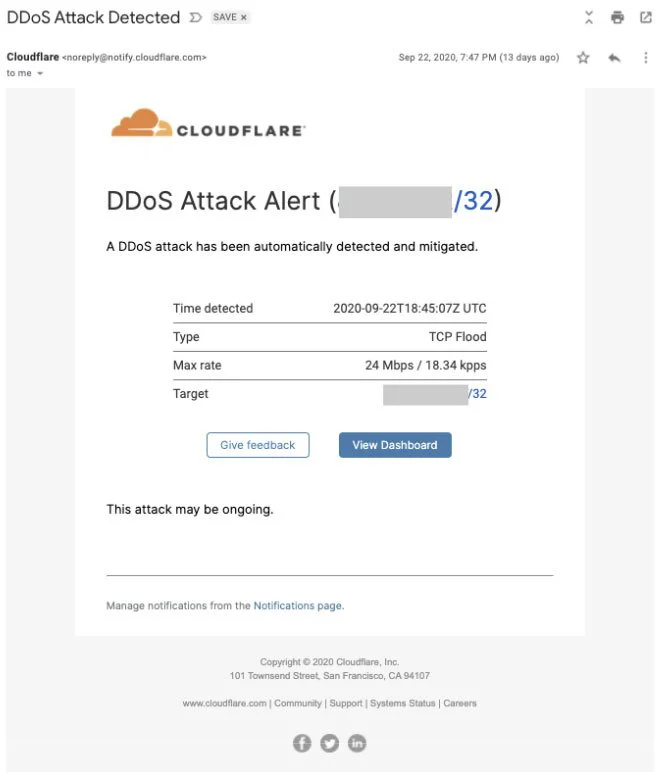Viewport: 663px width, 777px height.
Task: Click the Give feedback button
Action: tap(258, 445)
